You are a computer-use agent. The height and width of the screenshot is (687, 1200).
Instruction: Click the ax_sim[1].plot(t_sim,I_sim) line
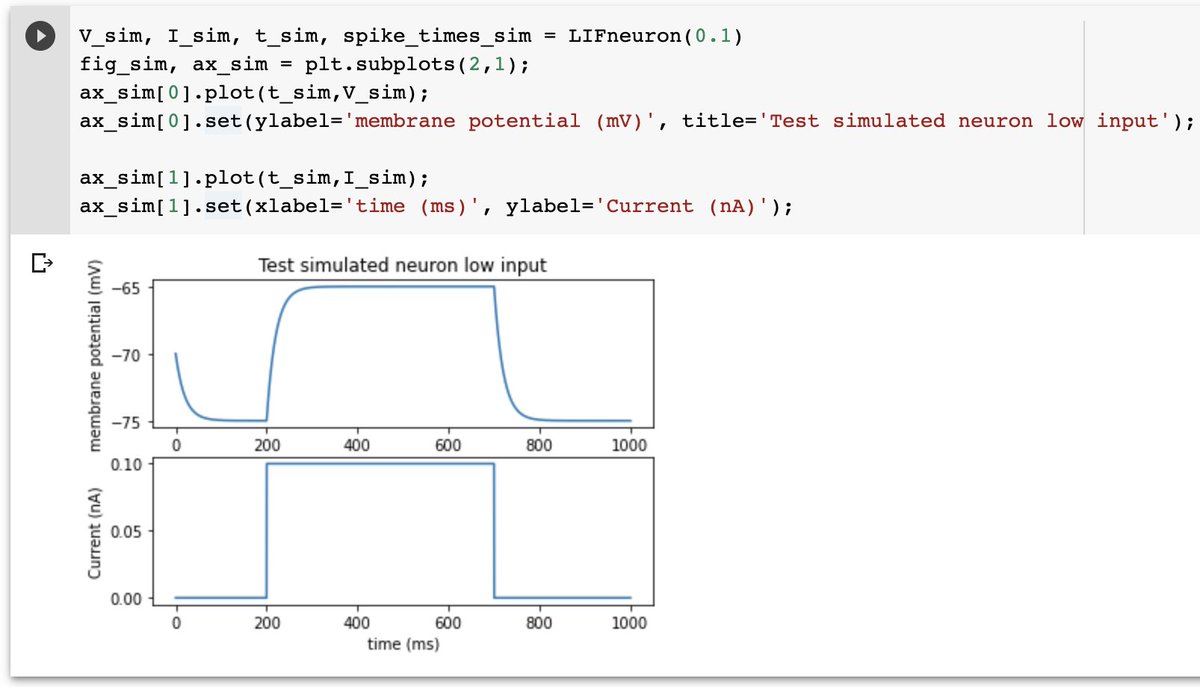(254, 179)
